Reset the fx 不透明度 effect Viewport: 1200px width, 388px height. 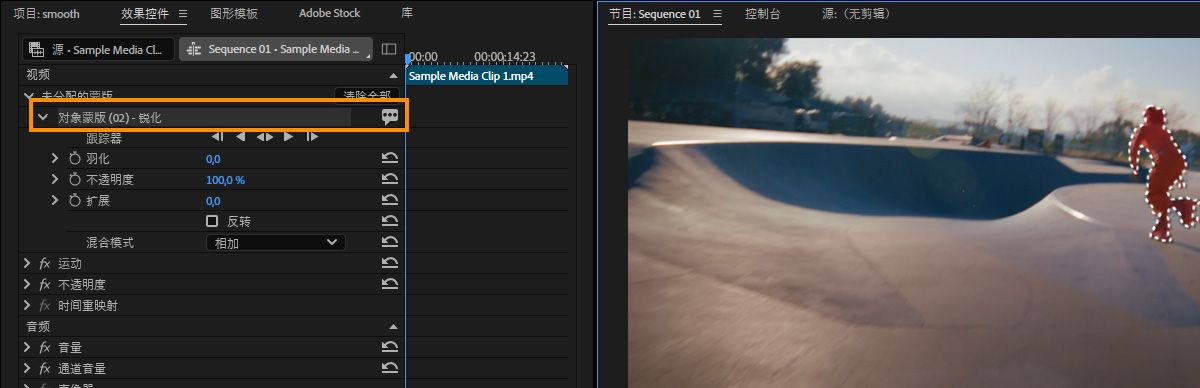pyautogui.click(x=390, y=284)
